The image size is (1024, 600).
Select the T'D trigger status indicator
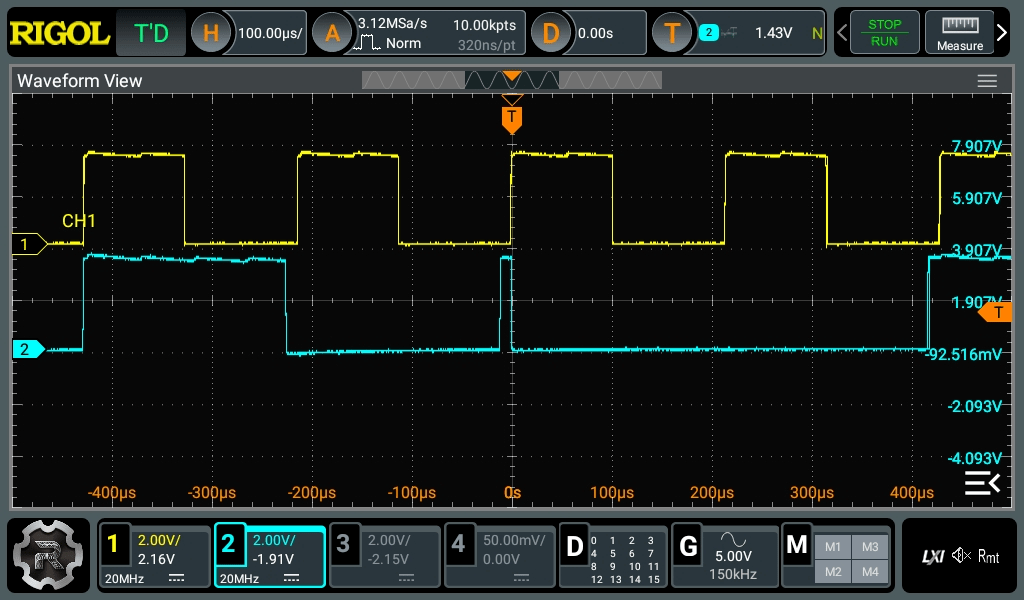(x=150, y=32)
